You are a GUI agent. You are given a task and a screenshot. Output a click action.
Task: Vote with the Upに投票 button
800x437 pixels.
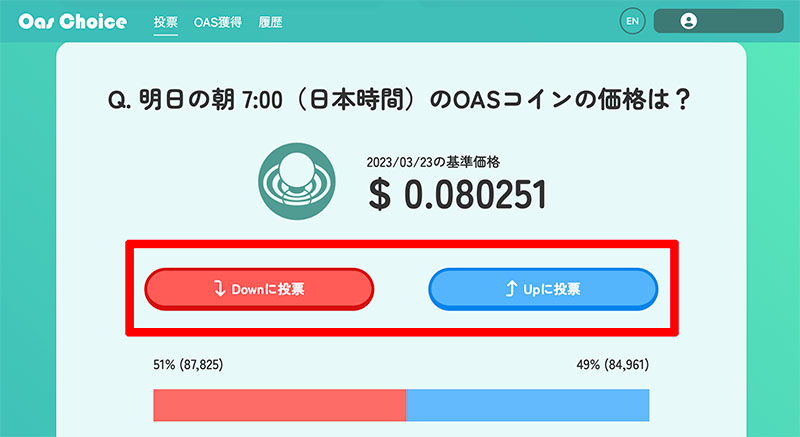(x=543, y=289)
